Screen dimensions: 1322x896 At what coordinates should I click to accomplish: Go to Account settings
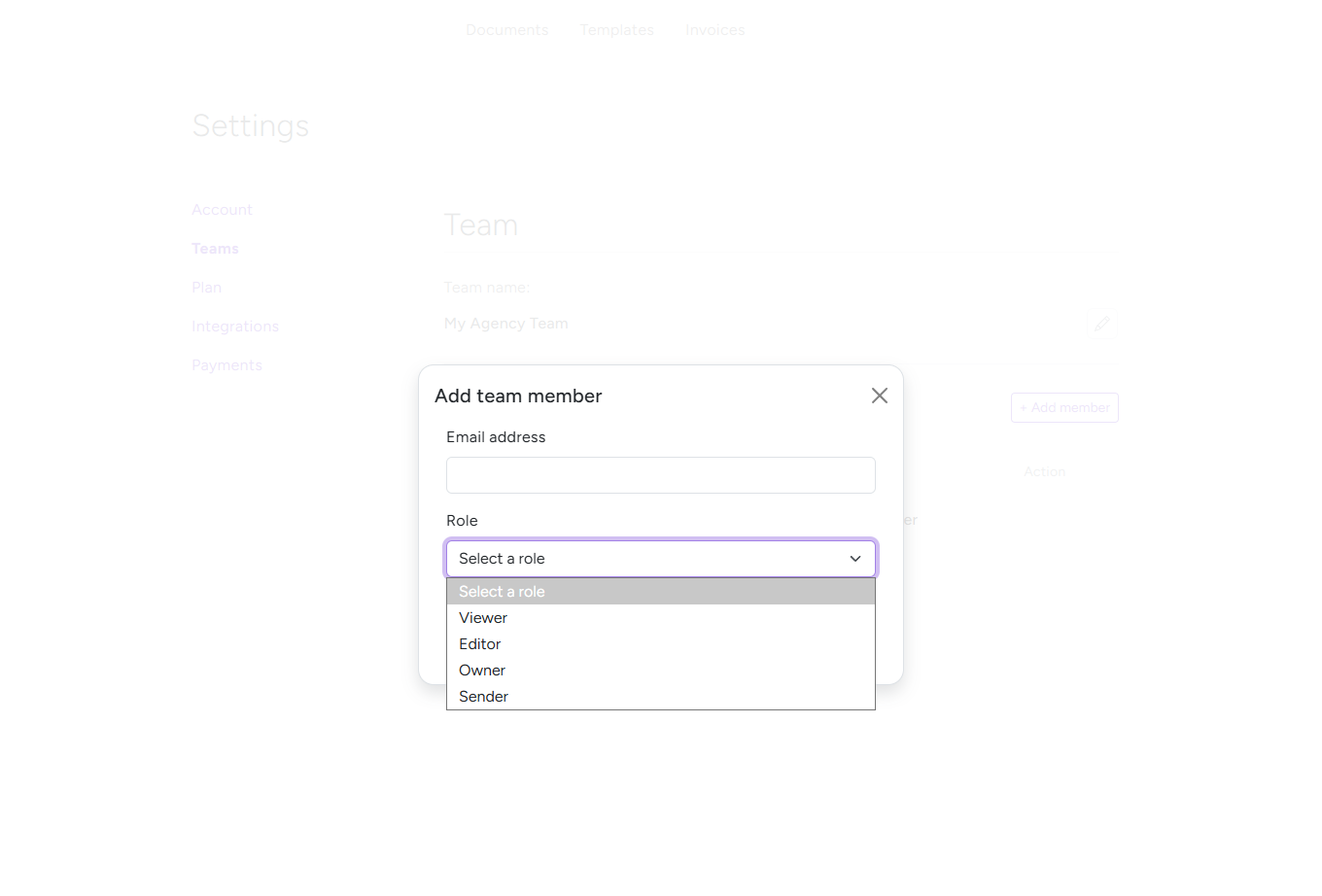click(222, 209)
